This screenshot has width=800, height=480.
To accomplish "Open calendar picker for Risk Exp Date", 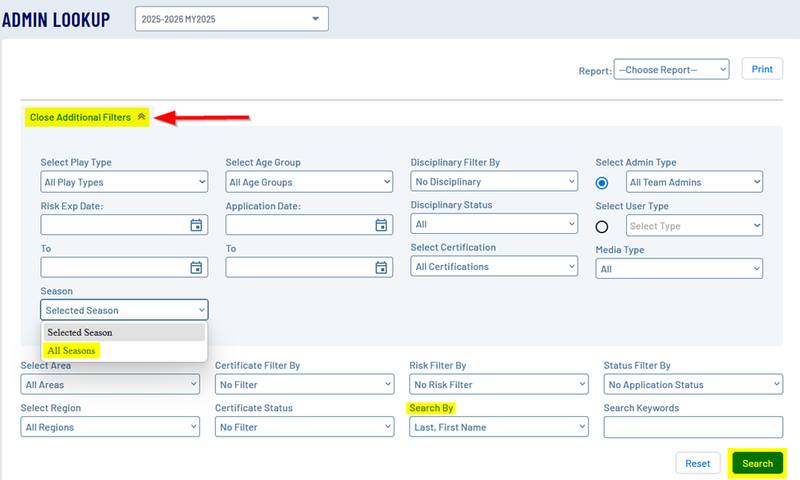I will pos(197,225).
